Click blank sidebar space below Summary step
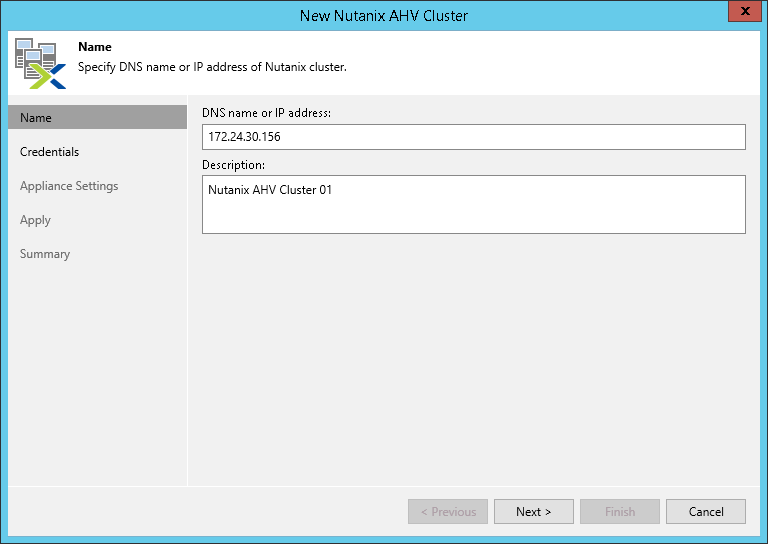 [96, 380]
